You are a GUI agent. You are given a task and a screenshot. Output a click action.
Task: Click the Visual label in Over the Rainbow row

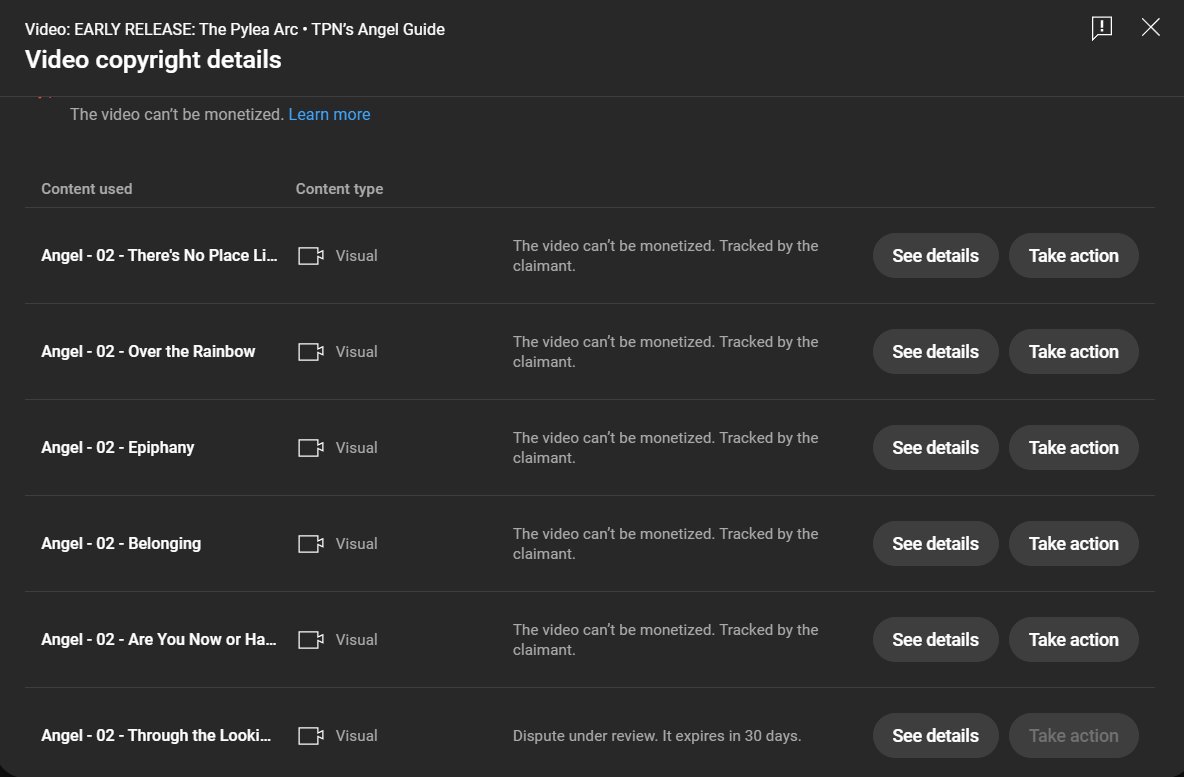pyautogui.click(x=356, y=351)
